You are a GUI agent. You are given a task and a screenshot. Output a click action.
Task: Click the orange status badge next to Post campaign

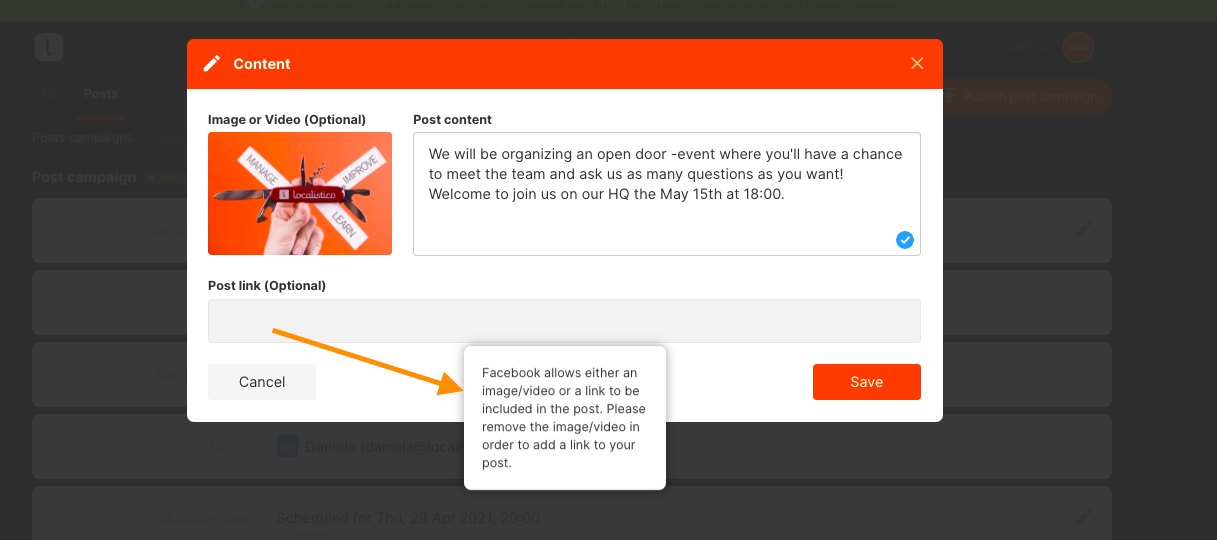pos(164,177)
